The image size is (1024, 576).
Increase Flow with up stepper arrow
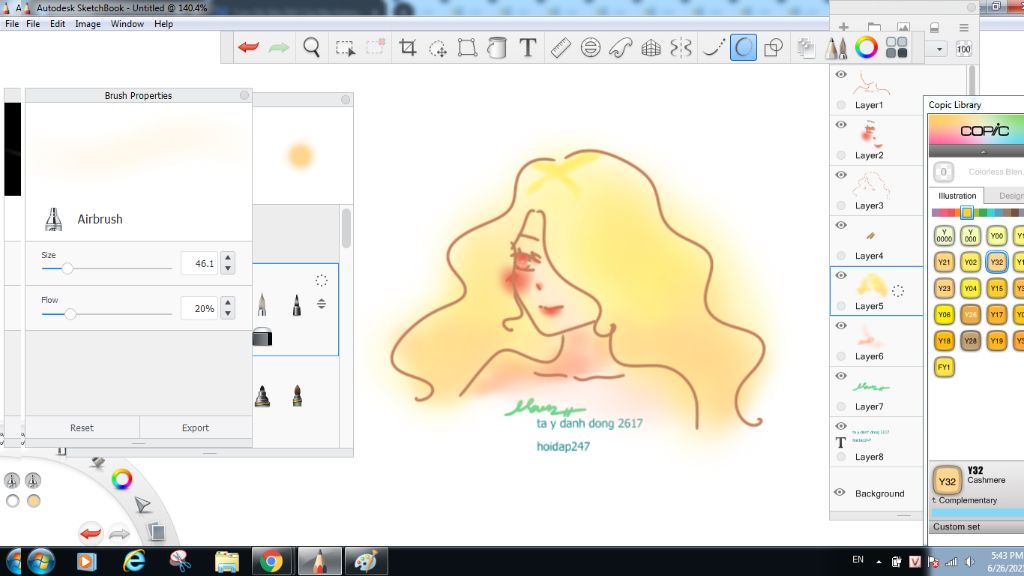[x=228, y=302]
